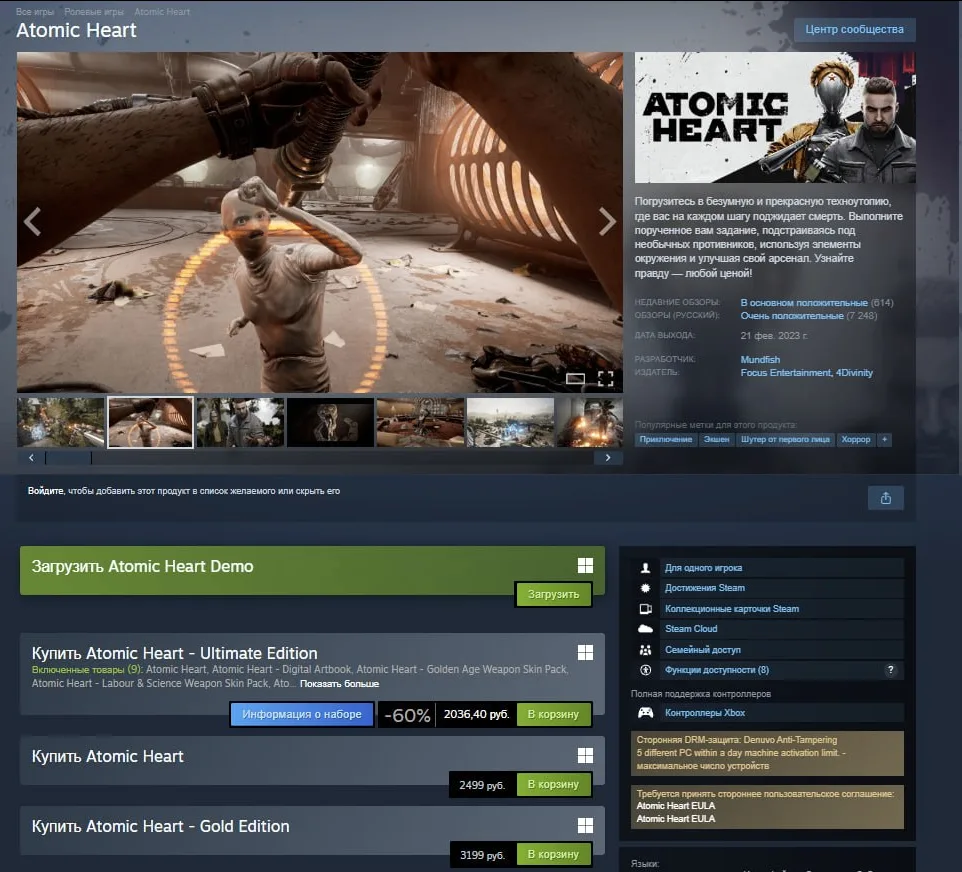The width and height of the screenshot is (962, 872).
Task: Open Функции доступности (8) link
Action: (x=717, y=670)
